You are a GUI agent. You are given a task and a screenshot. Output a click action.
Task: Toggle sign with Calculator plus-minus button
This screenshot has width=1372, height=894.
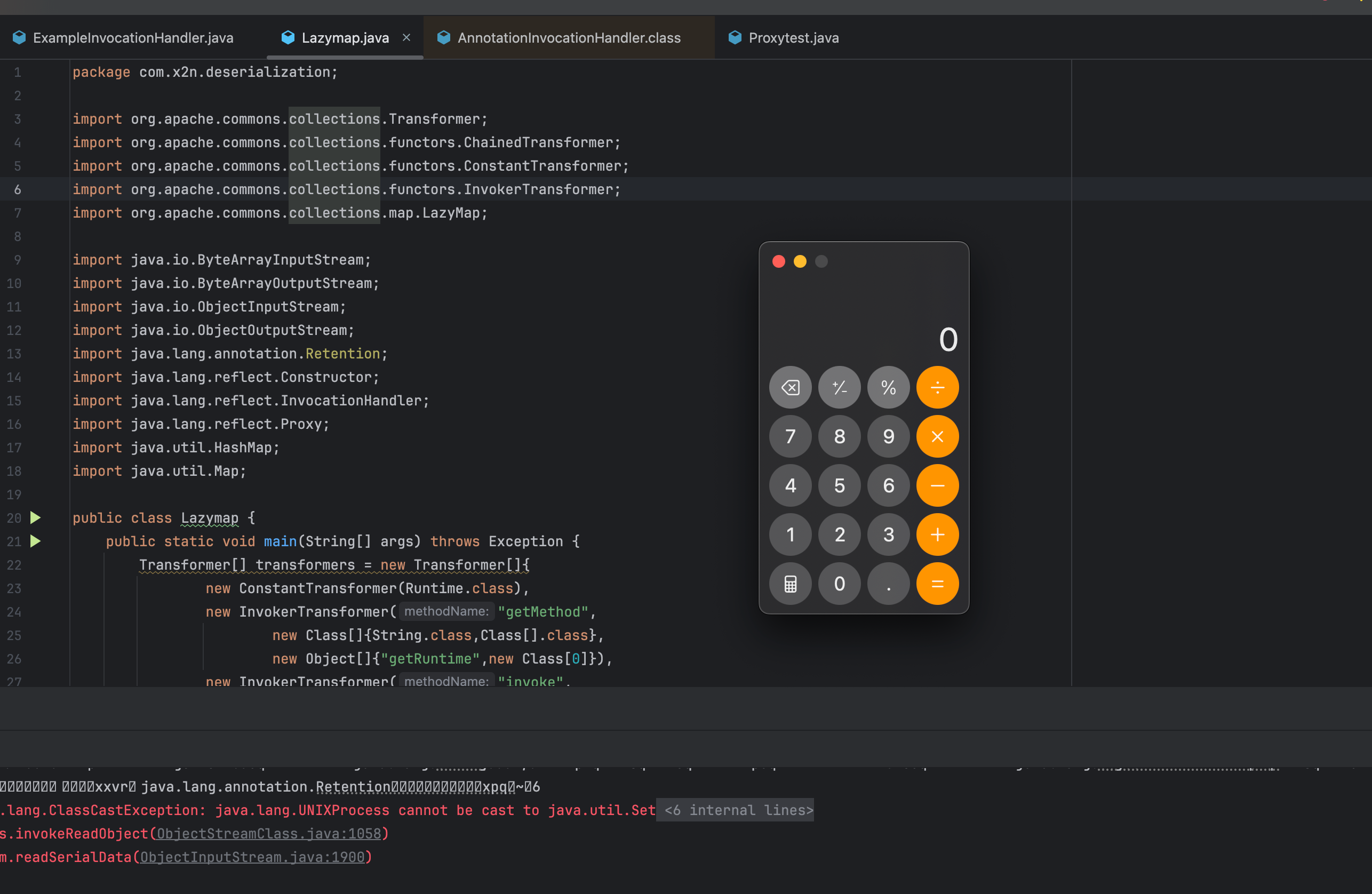click(839, 387)
